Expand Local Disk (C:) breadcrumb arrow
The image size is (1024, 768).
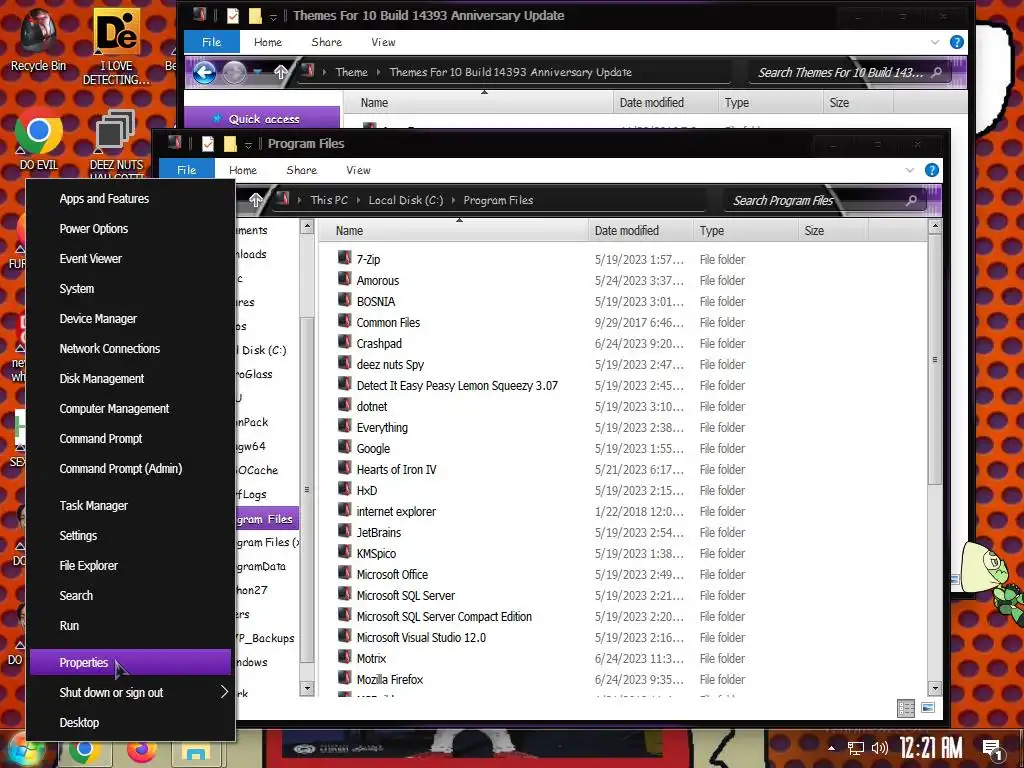[x=453, y=200]
